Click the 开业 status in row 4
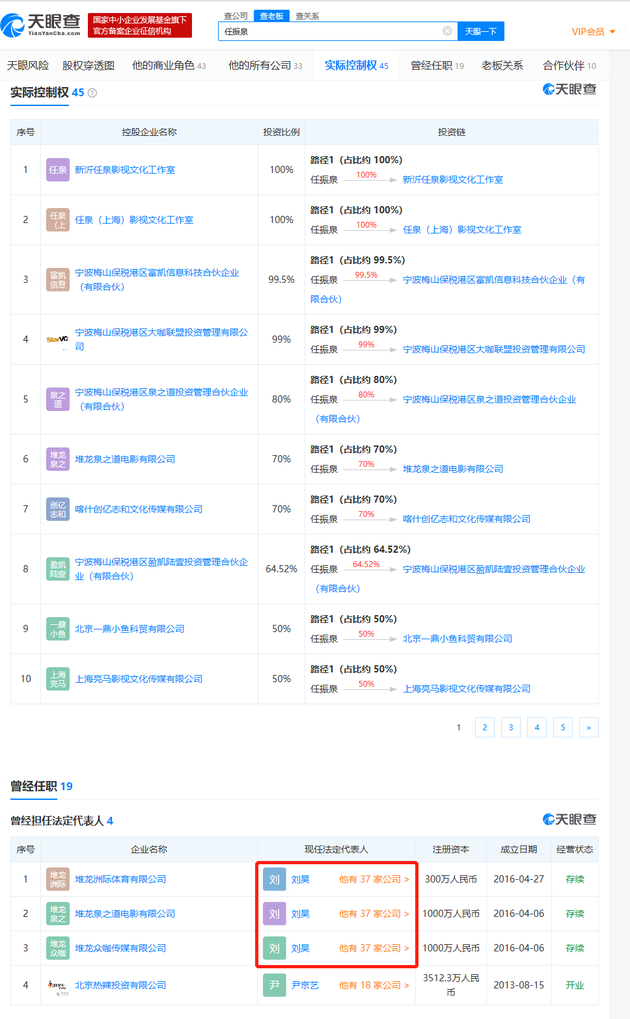The image size is (630, 1019). point(575,985)
